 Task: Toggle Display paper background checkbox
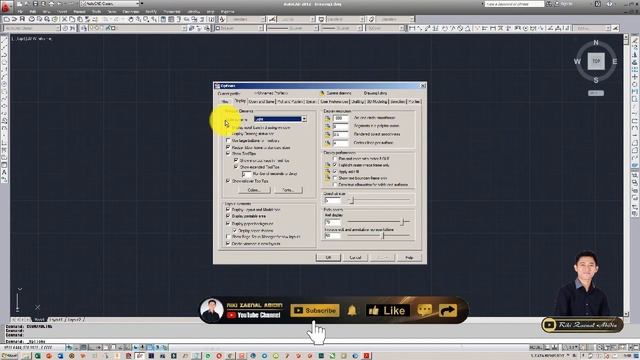pyautogui.click(x=228, y=223)
